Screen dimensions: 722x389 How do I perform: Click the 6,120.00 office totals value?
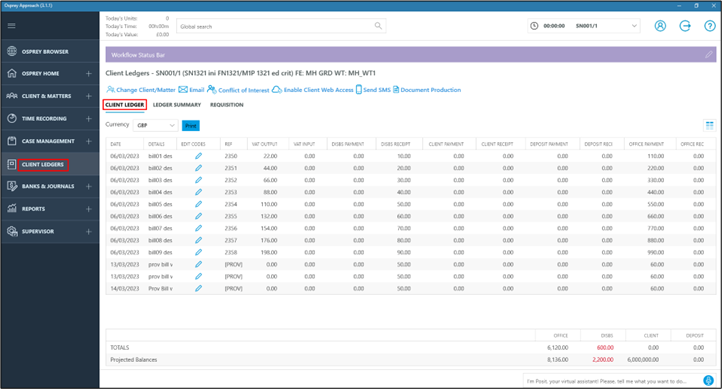tap(558, 348)
